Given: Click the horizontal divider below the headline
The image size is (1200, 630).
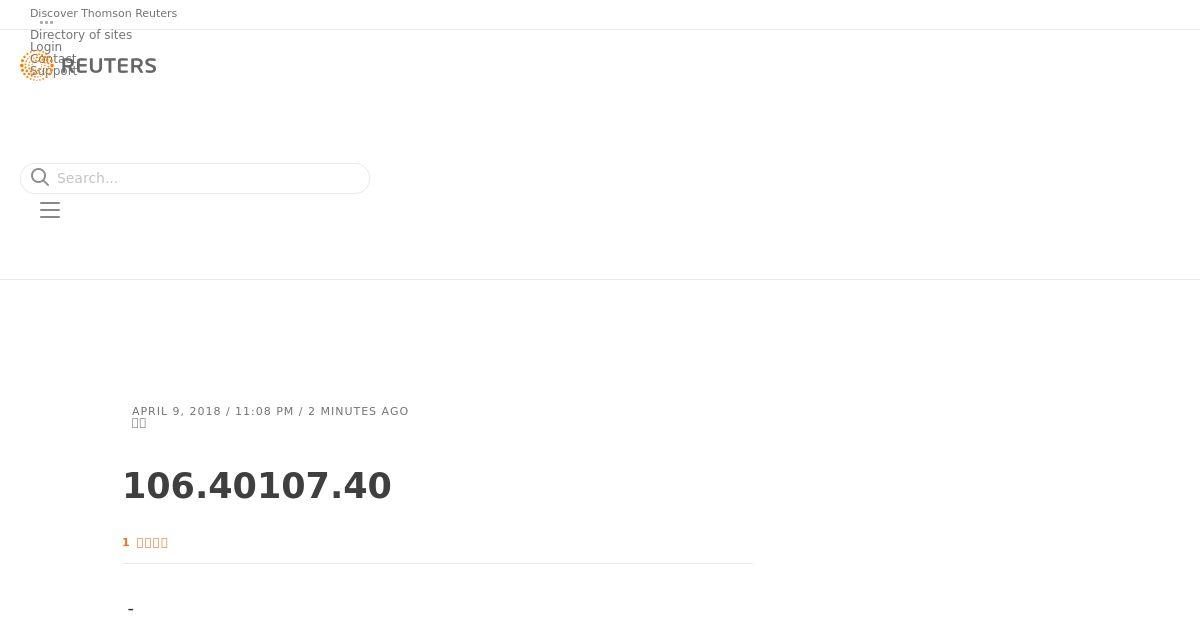Looking at the screenshot, I should coord(437,563).
